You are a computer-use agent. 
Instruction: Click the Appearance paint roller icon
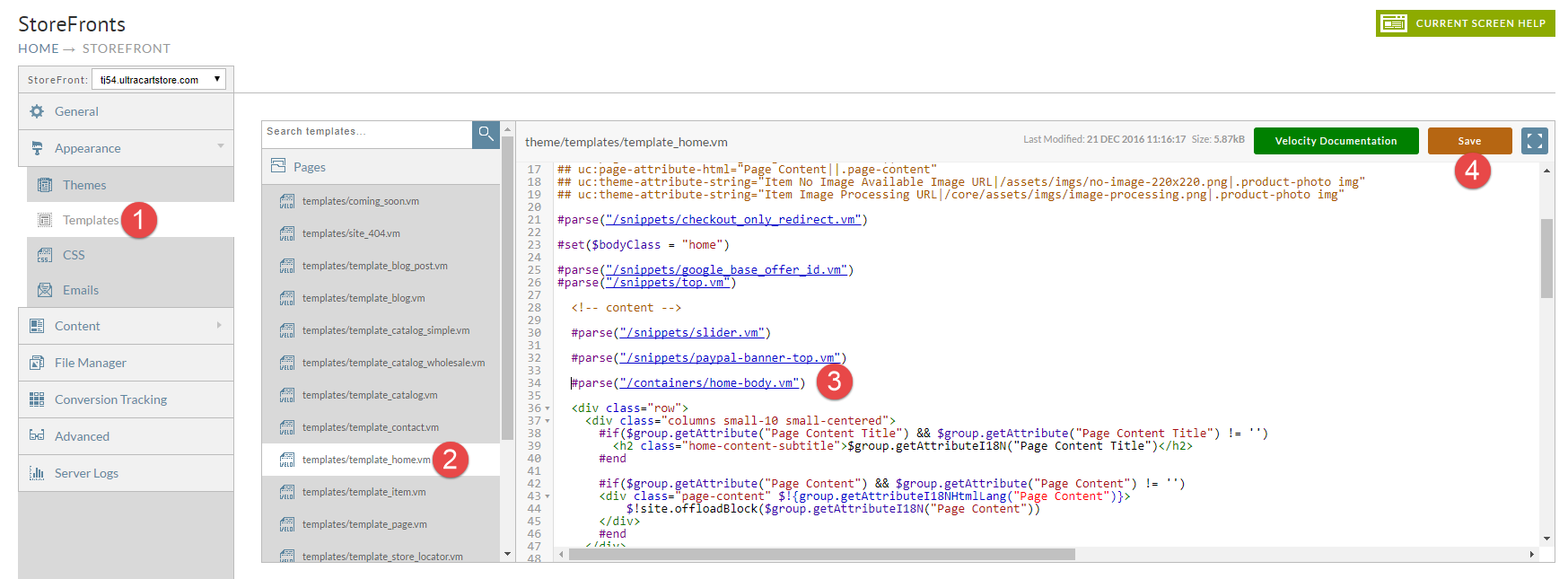click(37, 148)
